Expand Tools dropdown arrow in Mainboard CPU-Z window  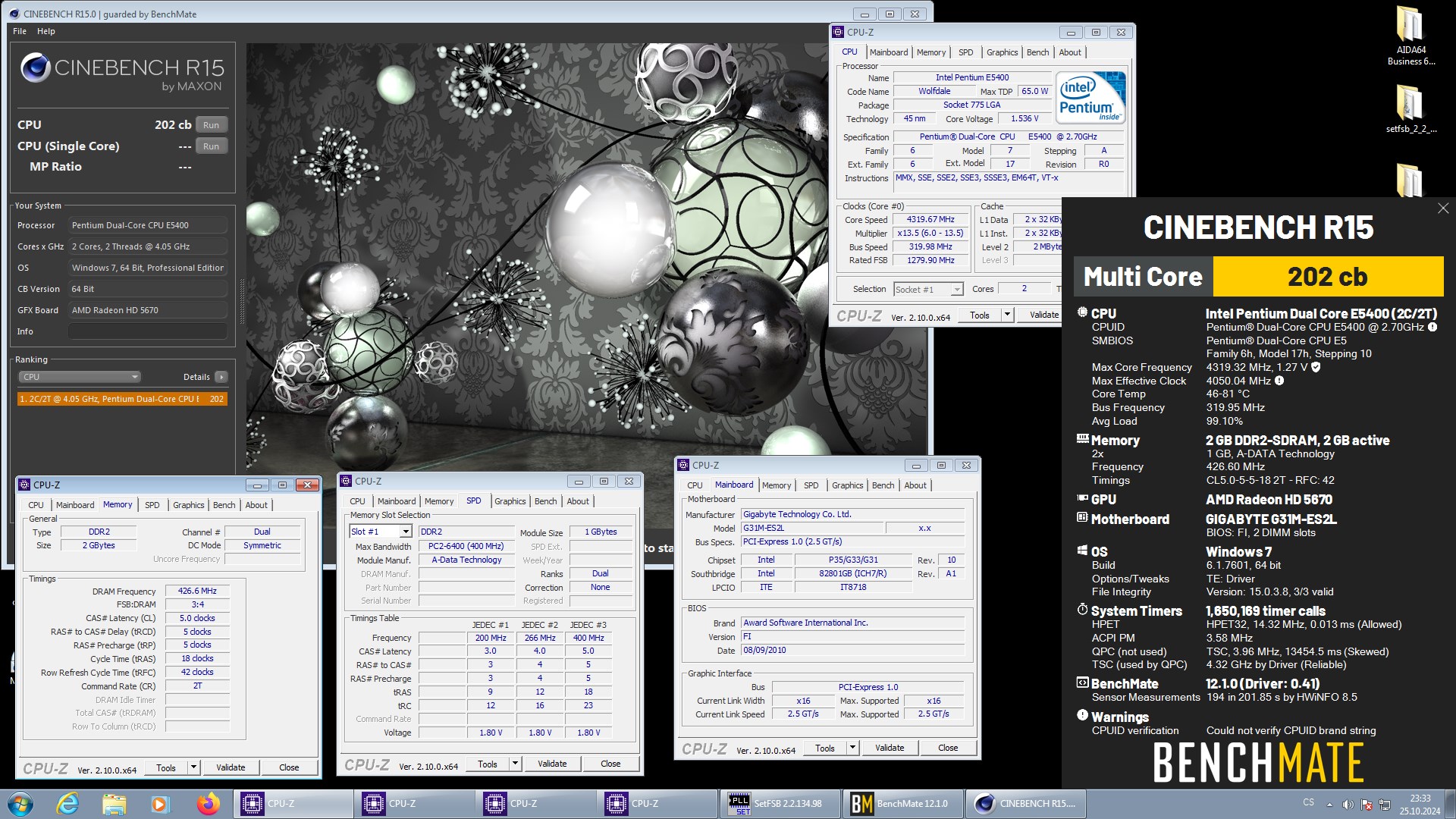(x=852, y=748)
